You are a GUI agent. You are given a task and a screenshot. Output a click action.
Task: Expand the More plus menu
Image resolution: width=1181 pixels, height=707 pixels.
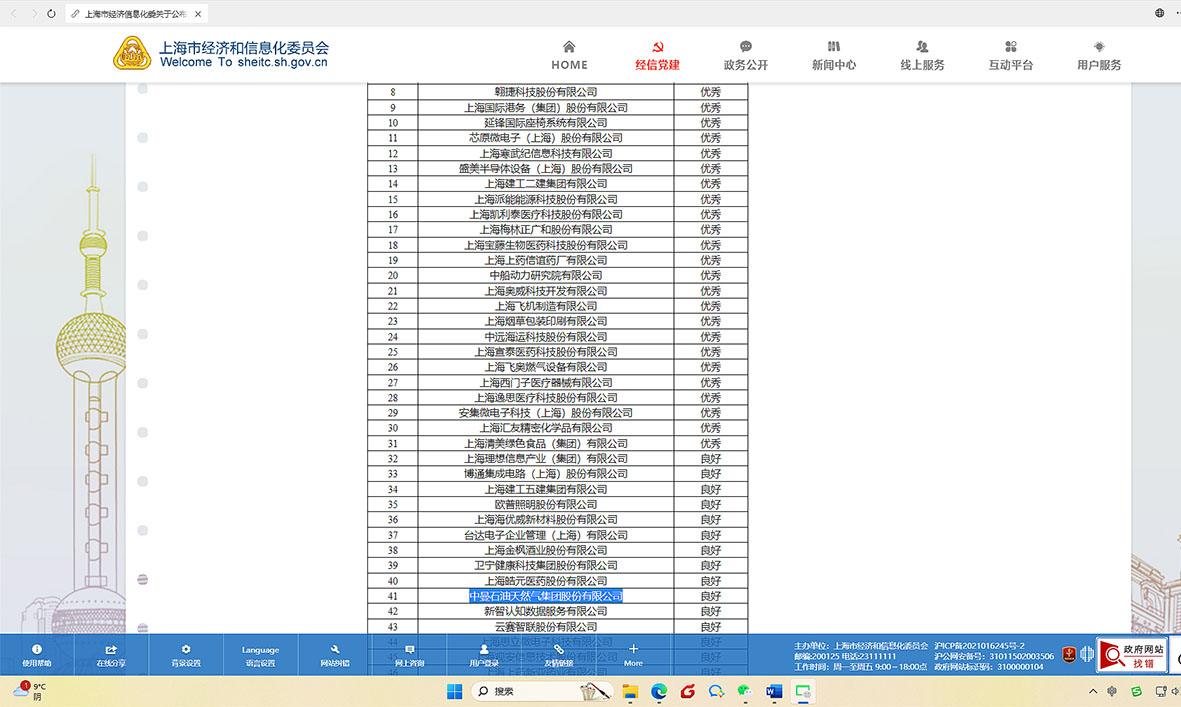[633, 655]
